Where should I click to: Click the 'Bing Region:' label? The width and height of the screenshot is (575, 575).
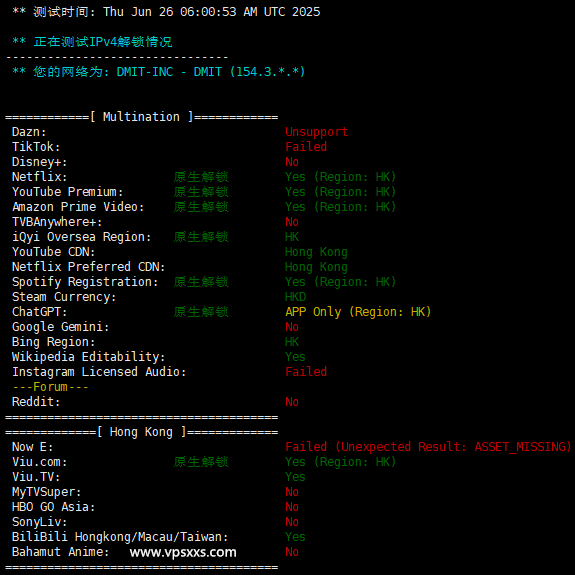click(54, 342)
